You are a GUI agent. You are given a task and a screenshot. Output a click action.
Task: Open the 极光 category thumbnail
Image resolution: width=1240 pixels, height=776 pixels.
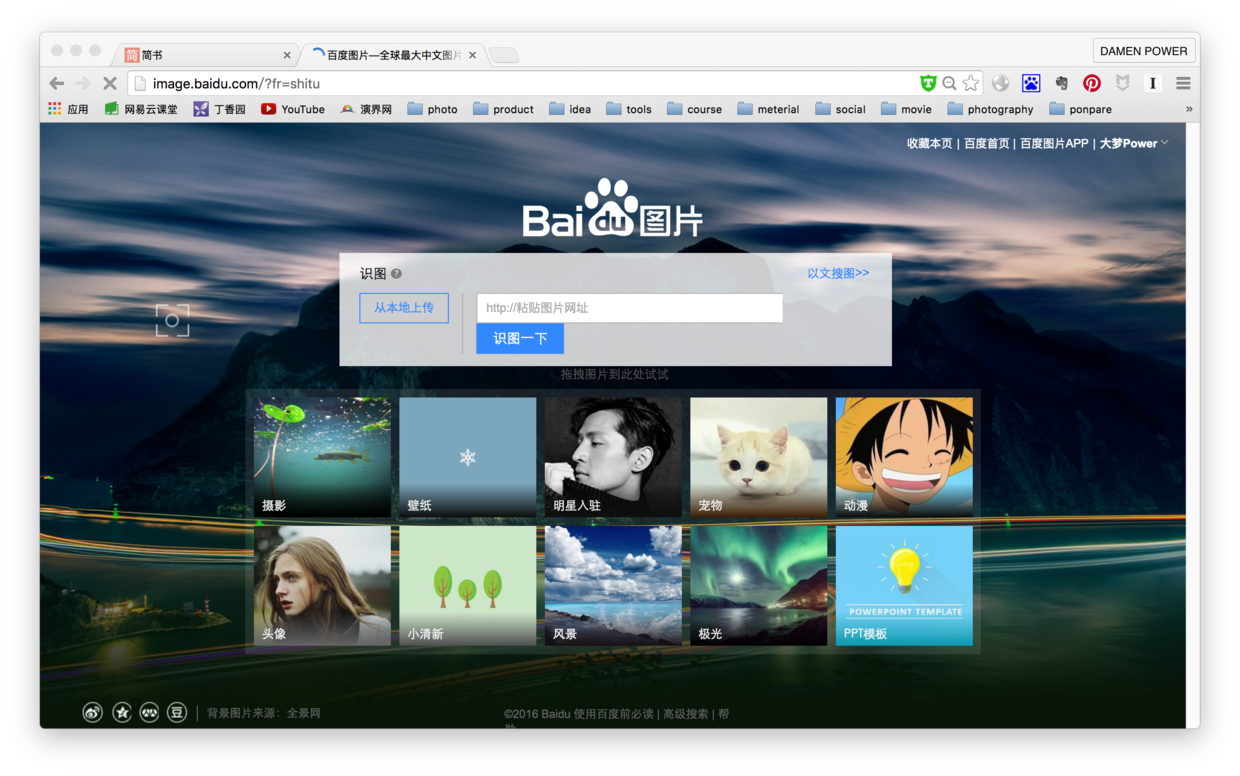tap(759, 586)
